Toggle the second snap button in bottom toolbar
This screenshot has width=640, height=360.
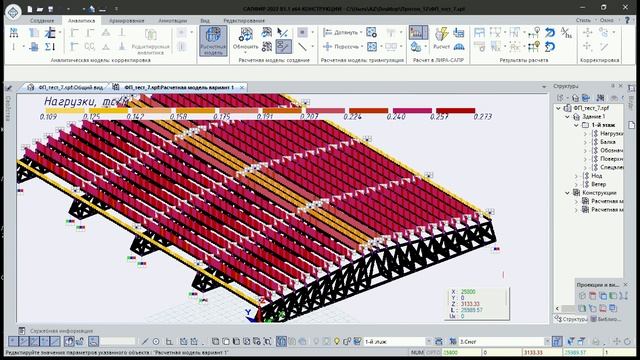point(24,341)
